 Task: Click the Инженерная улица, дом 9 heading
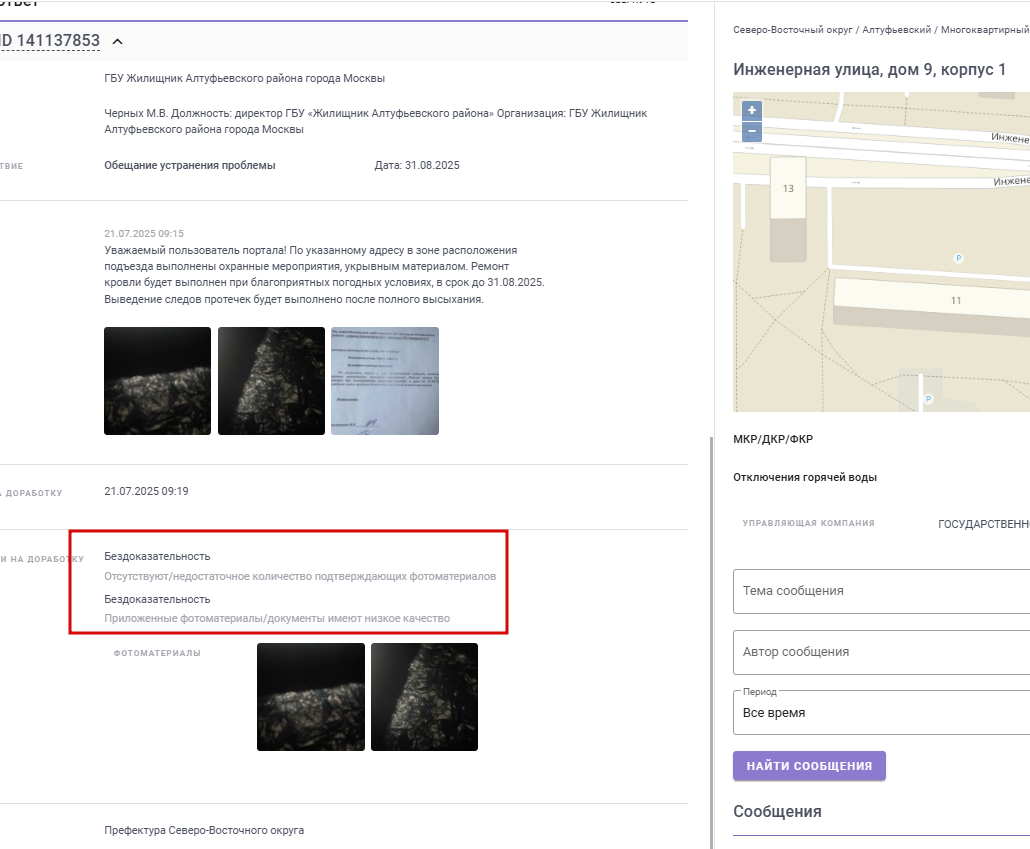click(869, 69)
